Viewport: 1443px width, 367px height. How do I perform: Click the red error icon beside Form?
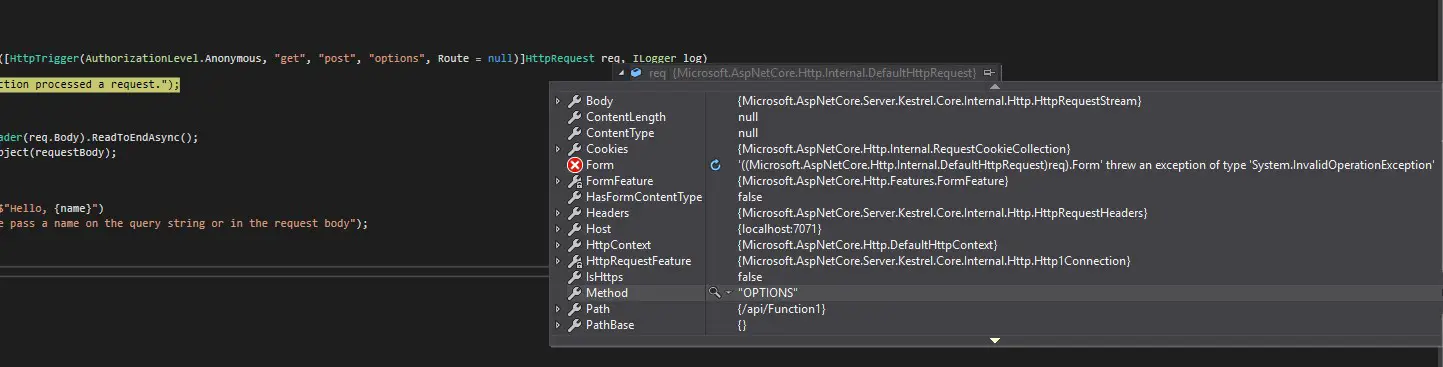click(574, 165)
